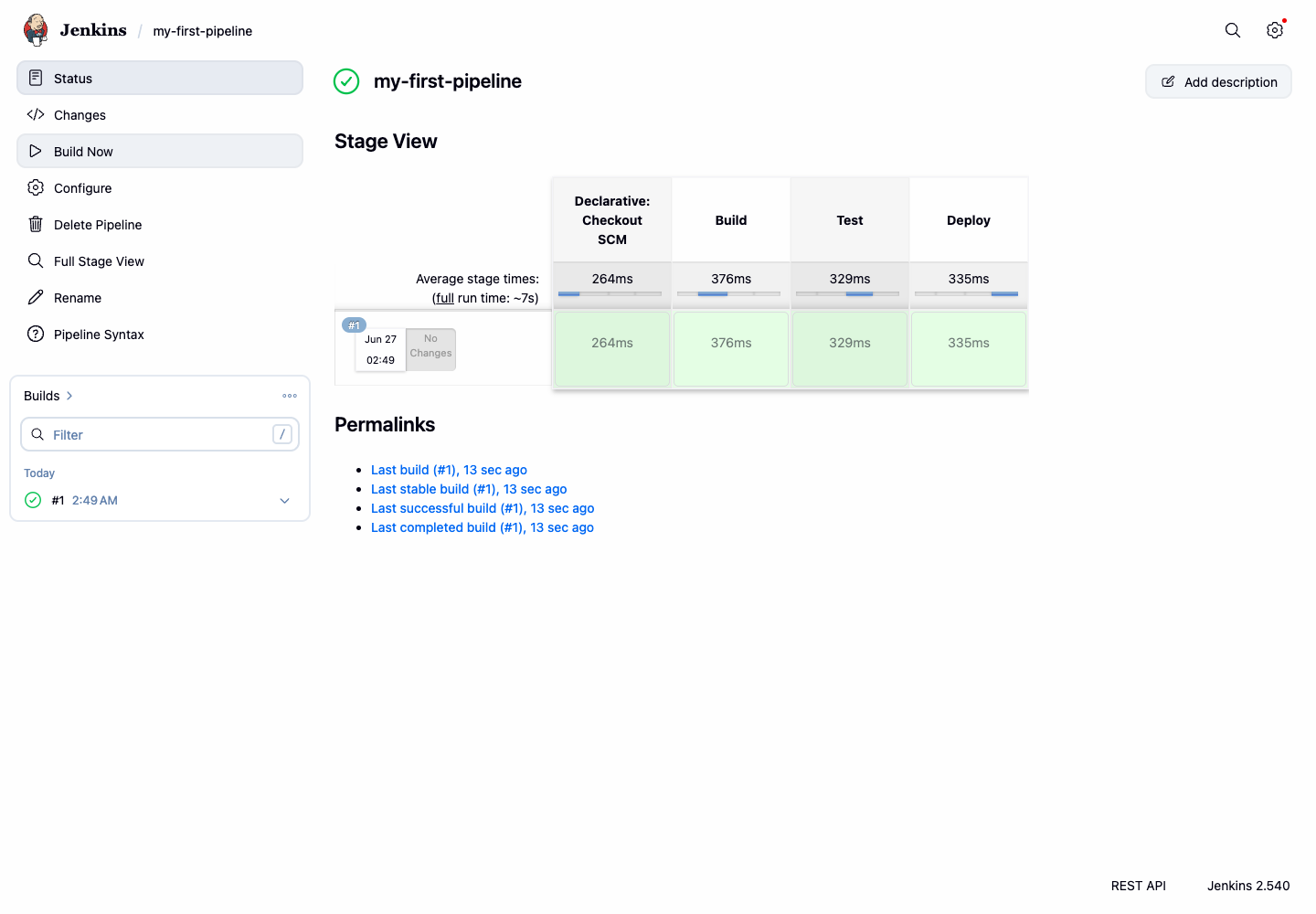
Task: Expand the Builds section chevron
Action: [x=69, y=396]
